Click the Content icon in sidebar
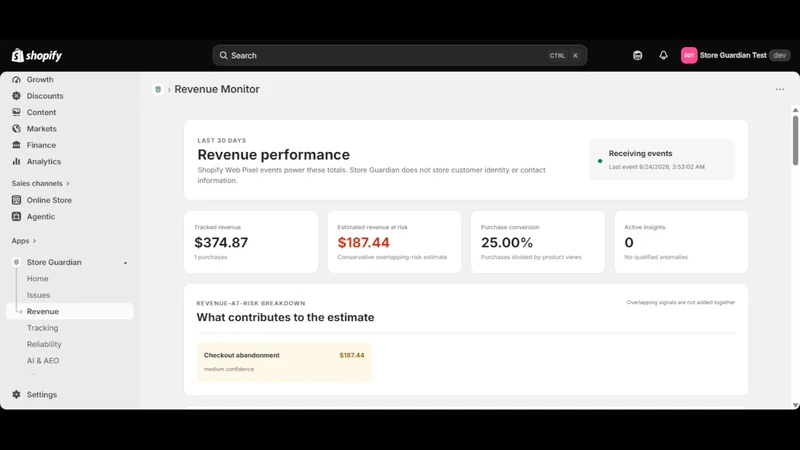This screenshot has height=450, width=800. point(16,112)
